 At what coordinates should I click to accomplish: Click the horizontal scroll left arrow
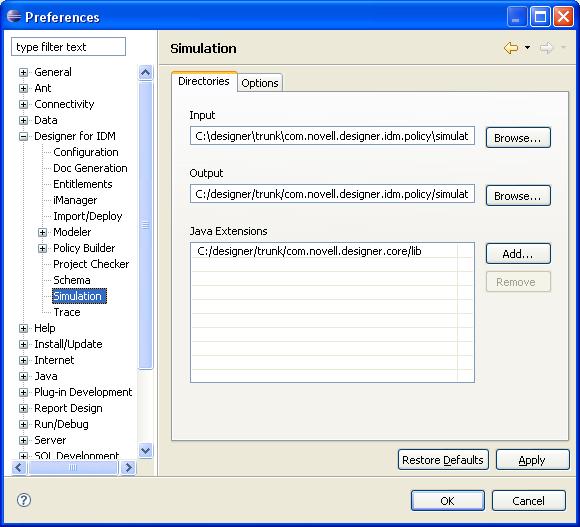click(19, 468)
